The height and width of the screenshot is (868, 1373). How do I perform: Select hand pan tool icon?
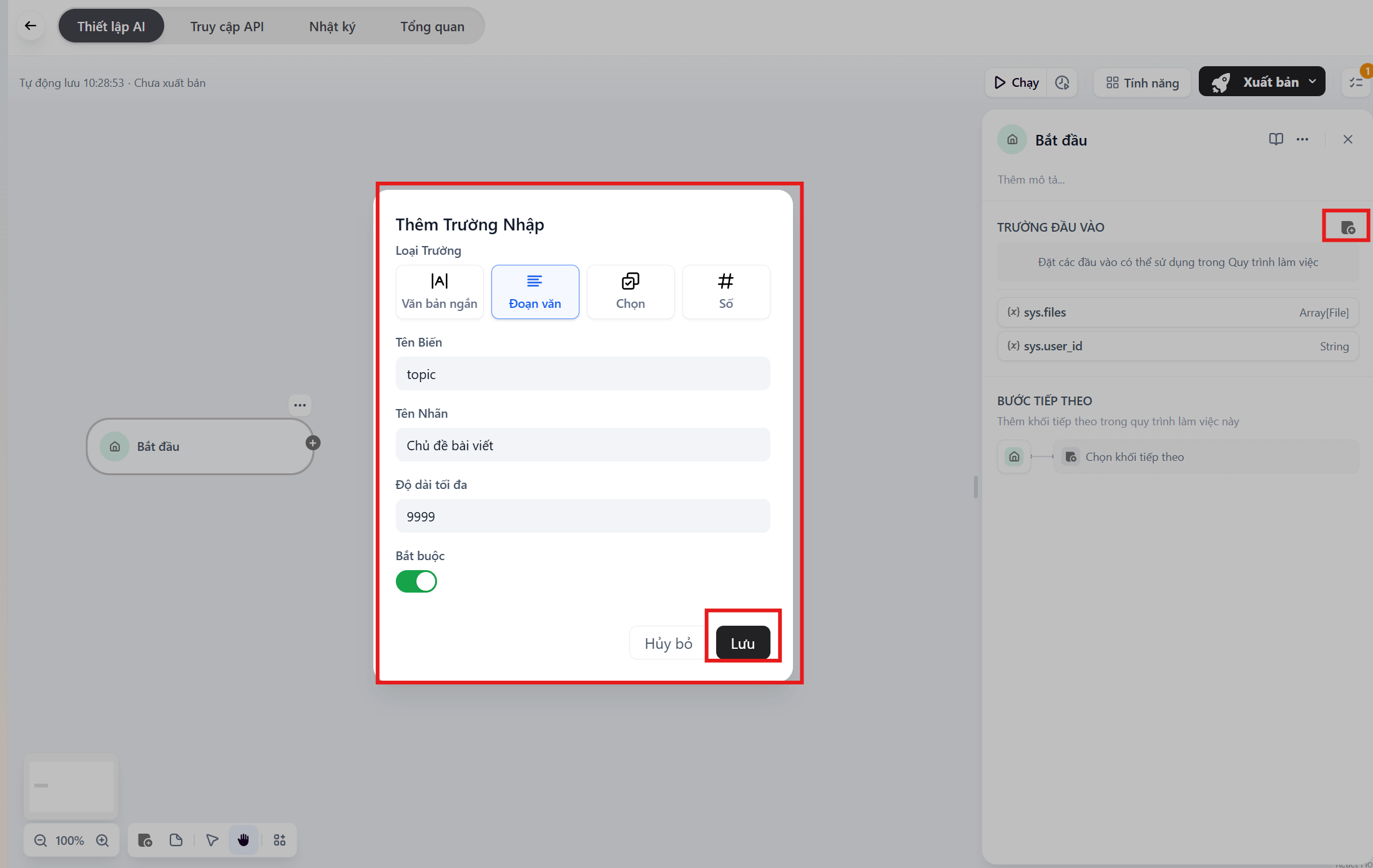click(244, 840)
